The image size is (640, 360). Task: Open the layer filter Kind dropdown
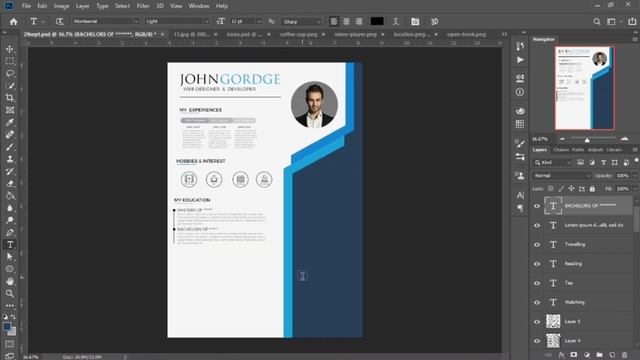tap(553, 162)
